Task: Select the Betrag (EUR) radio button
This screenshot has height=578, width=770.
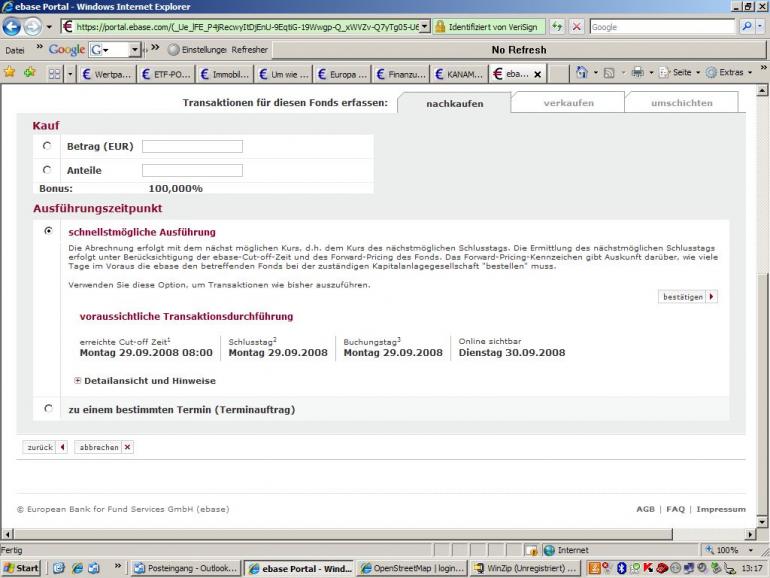Action: 47,146
